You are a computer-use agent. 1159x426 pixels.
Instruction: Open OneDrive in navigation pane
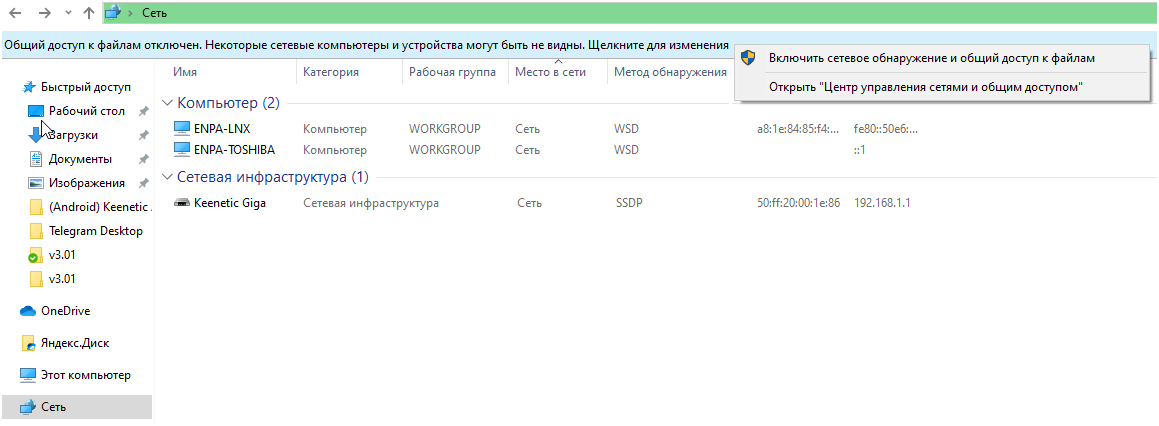pyautogui.click(x=65, y=311)
